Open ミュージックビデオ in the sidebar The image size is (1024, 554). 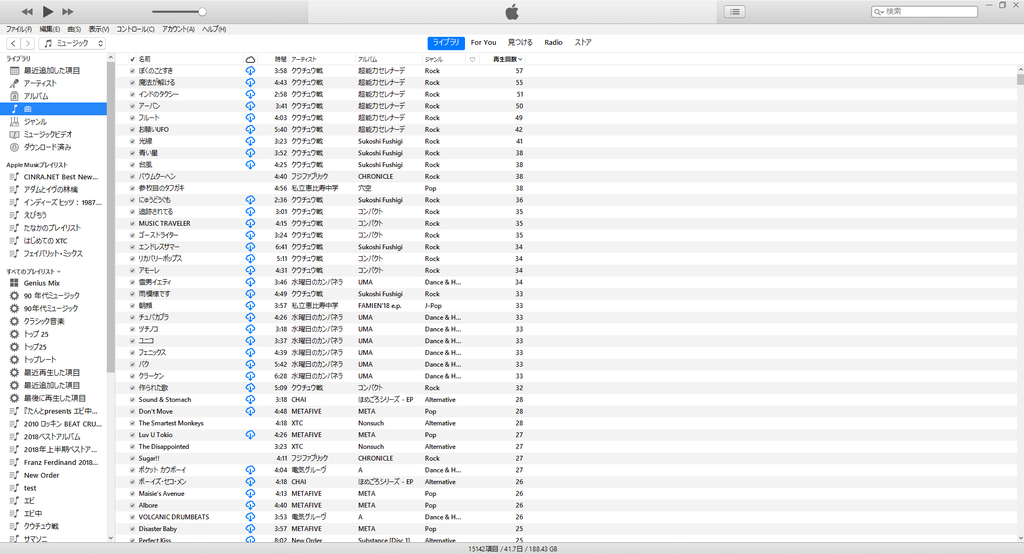click(x=48, y=134)
